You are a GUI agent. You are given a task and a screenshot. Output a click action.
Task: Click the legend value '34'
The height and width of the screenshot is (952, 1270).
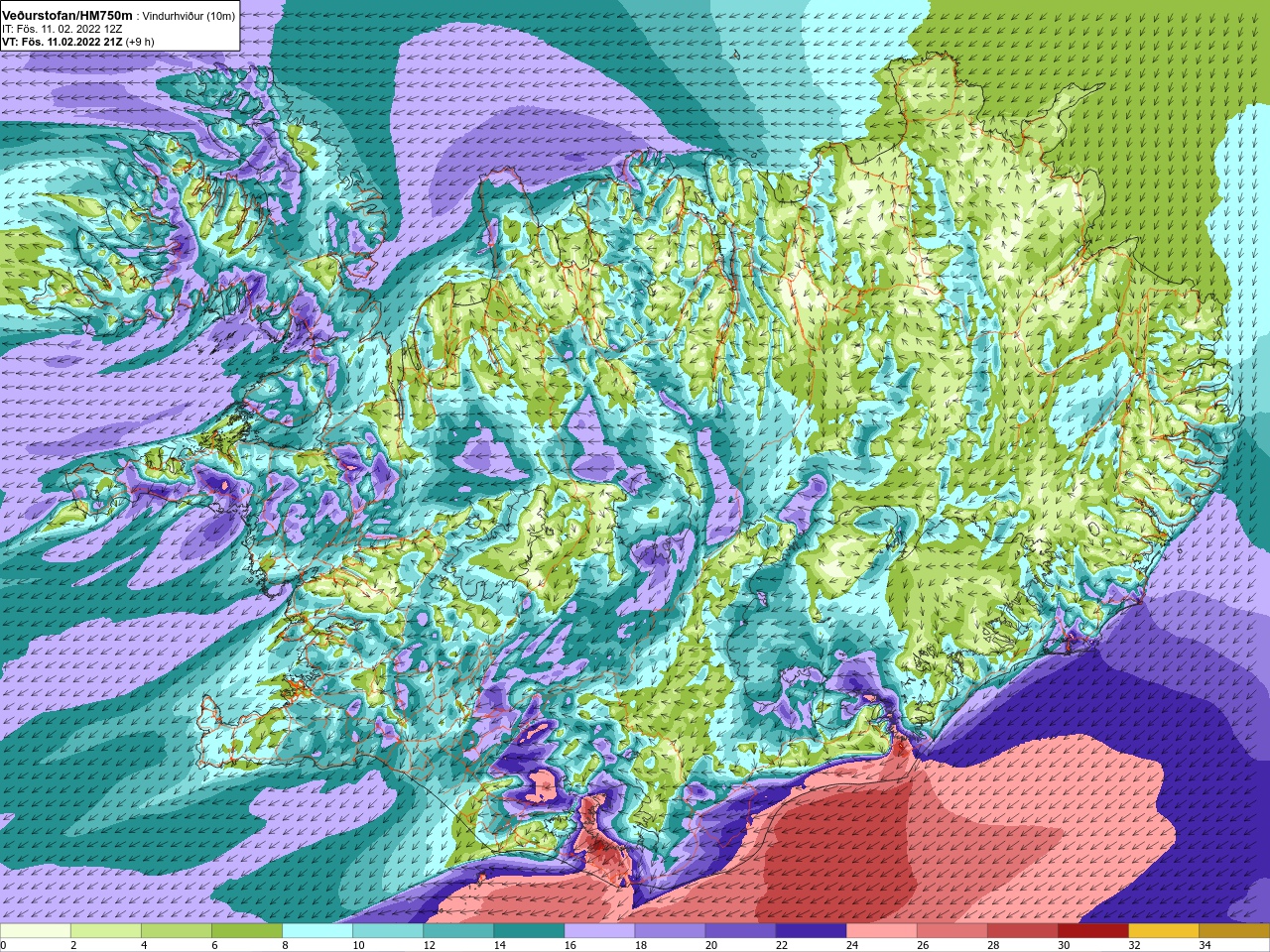pos(1205,945)
